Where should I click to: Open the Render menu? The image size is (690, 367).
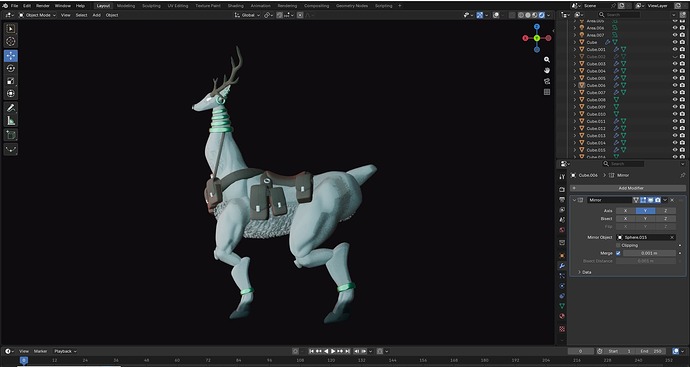pyautogui.click(x=43, y=6)
